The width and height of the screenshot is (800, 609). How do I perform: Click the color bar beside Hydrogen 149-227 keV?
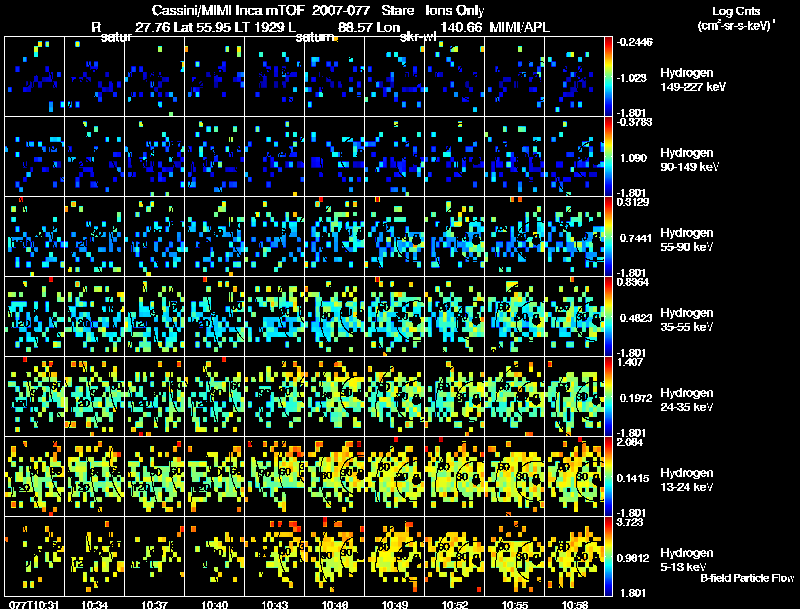pos(608,77)
